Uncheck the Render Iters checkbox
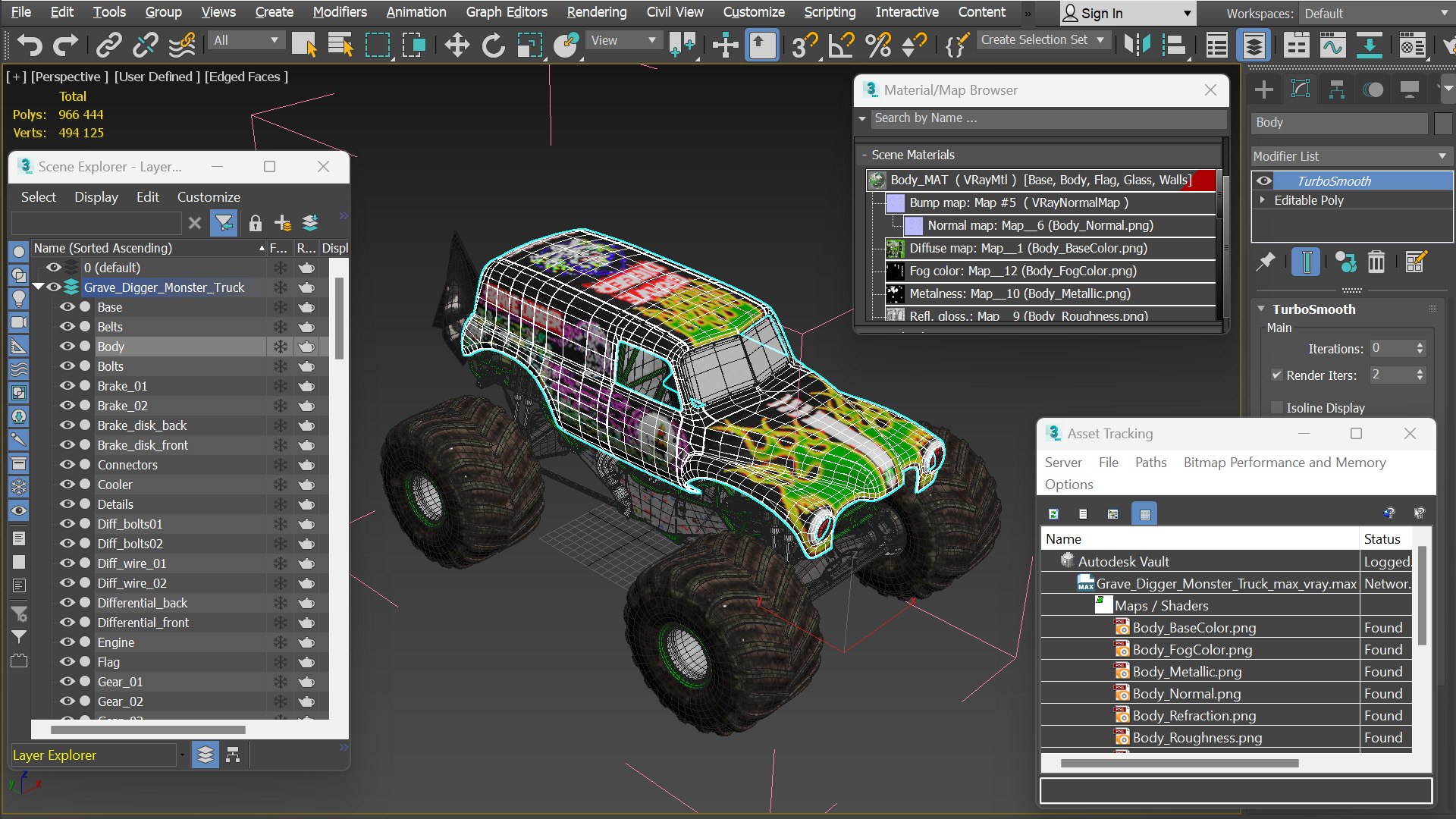 pyautogui.click(x=1277, y=375)
